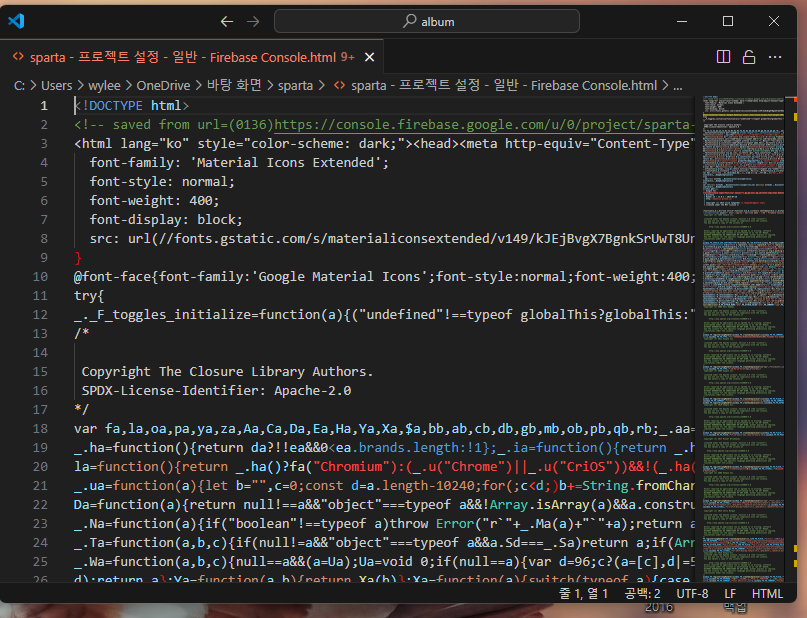Toggle the file lock icon
Viewport: 807px width, 618px height.
coord(749,57)
